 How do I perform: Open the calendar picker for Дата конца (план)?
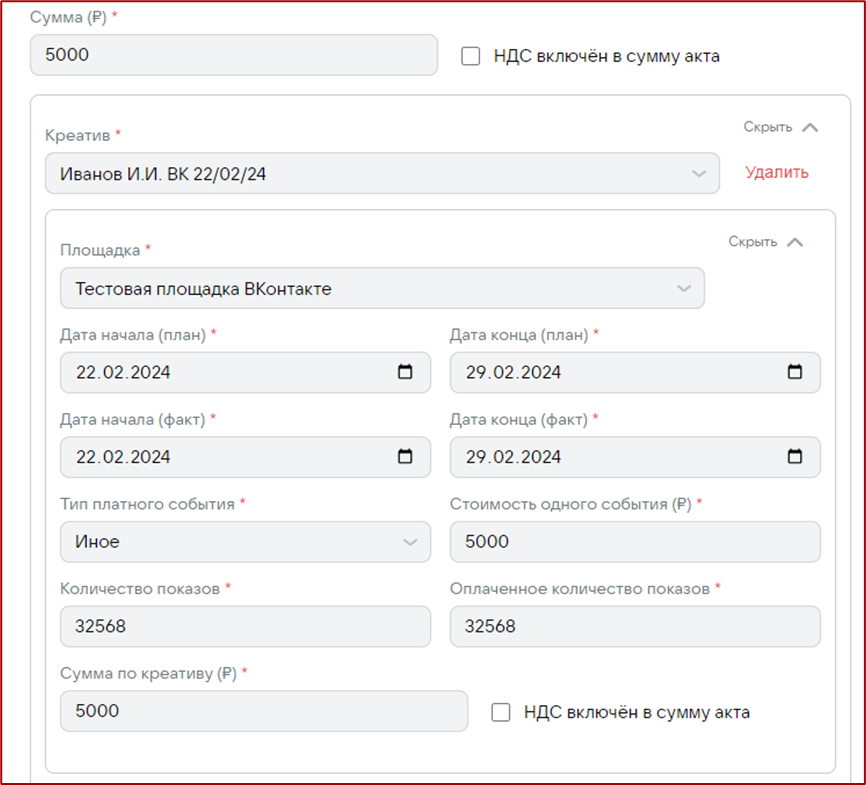tap(794, 372)
